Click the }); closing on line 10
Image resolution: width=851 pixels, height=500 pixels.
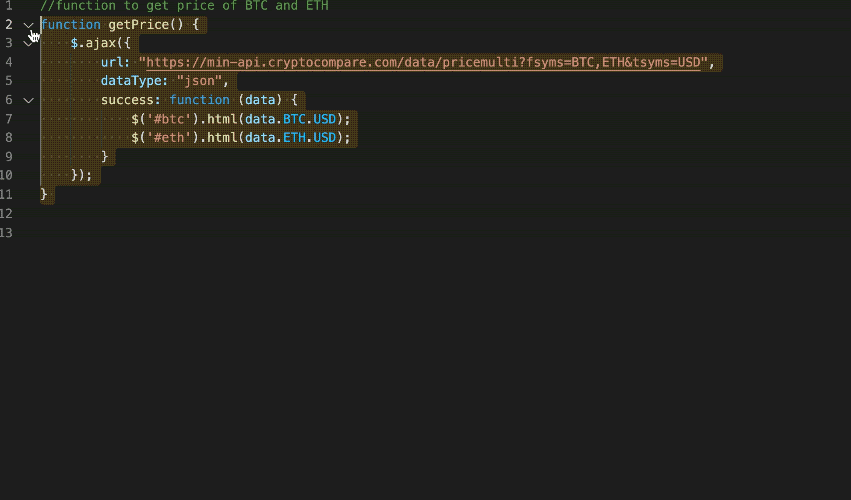[x=81, y=175]
